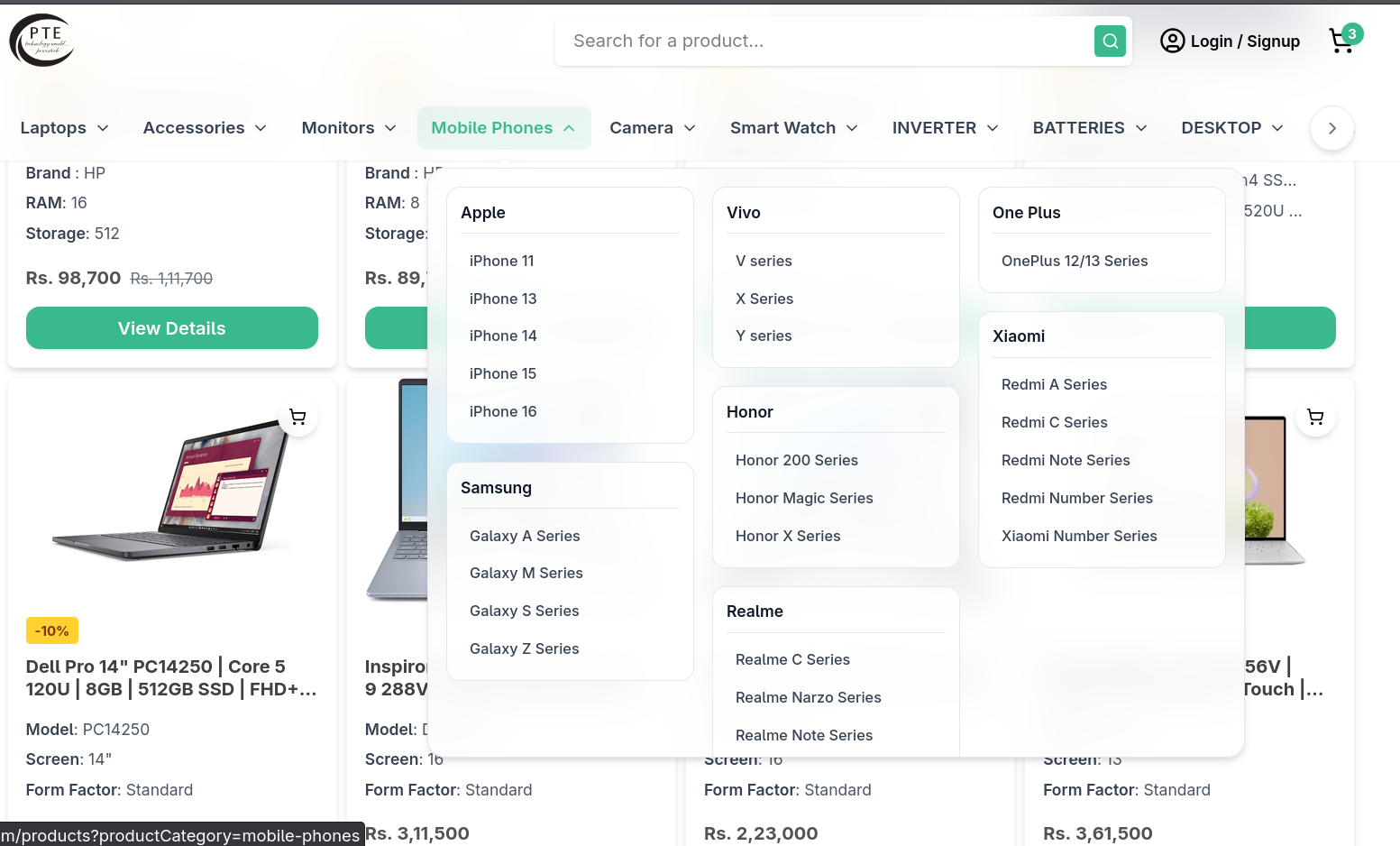Click the category scroll right arrow

1331,128
